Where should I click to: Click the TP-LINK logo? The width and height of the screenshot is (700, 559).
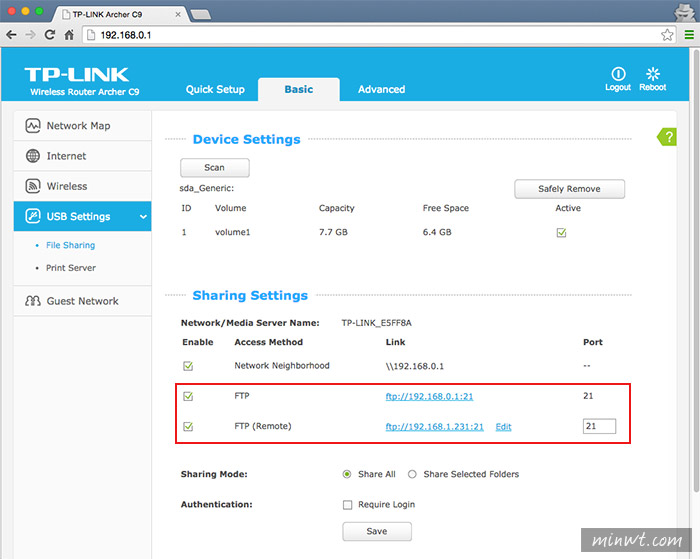pyautogui.click(x=77, y=75)
